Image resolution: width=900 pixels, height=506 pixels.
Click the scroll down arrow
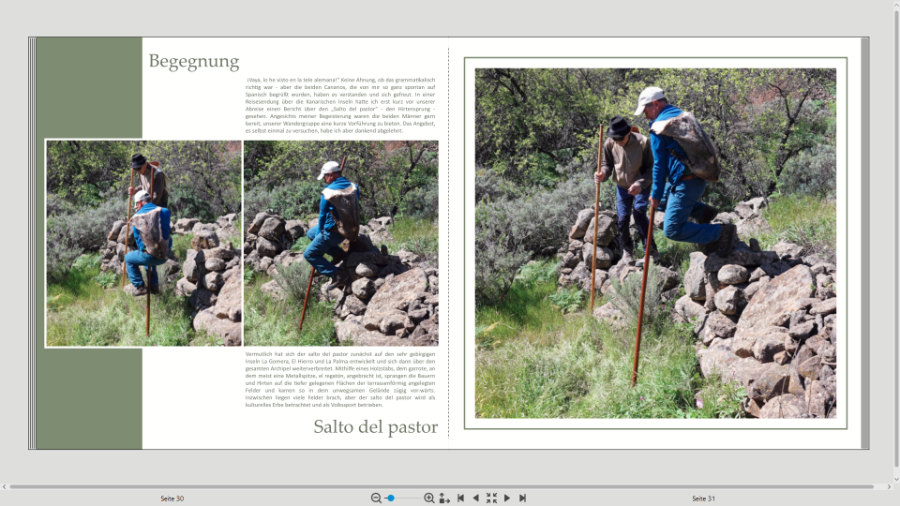(897, 479)
